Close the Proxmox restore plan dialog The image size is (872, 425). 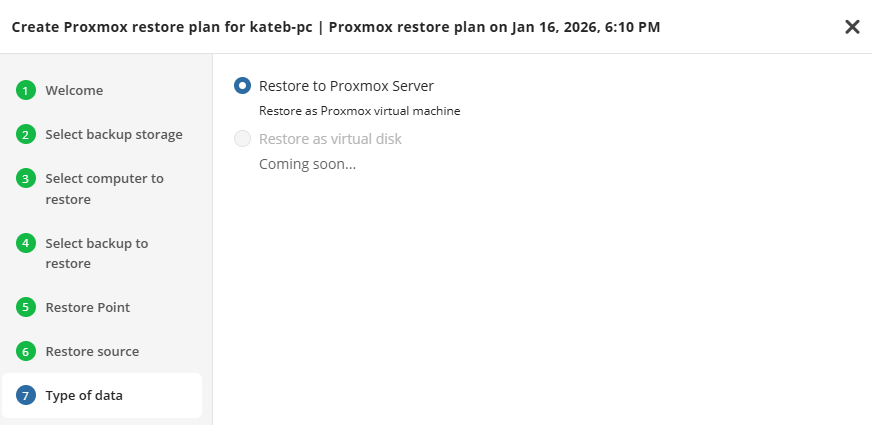pyautogui.click(x=852, y=27)
